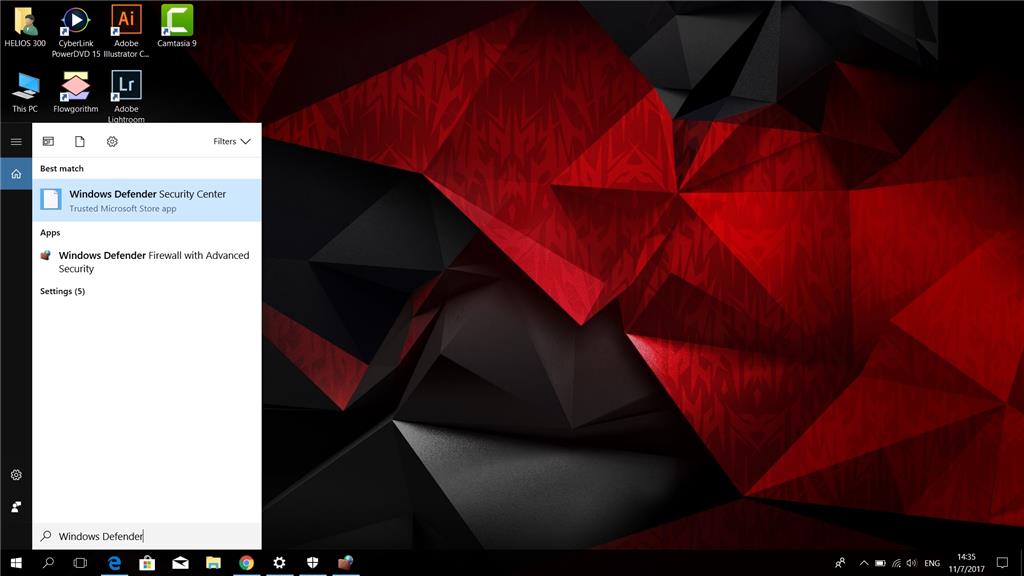
Task: Open Windows Defender Security Center result
Action: click(x=147, y=200)
